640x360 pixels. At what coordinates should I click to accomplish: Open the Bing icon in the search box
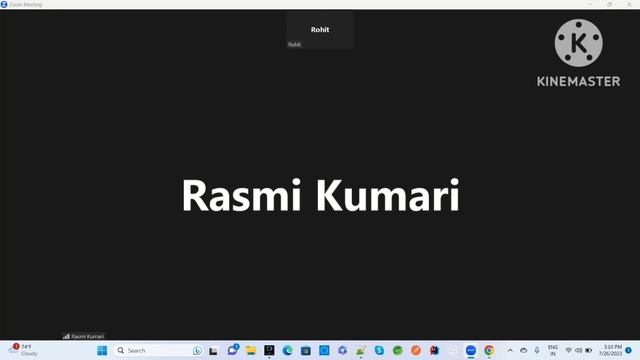click(197, 350)
